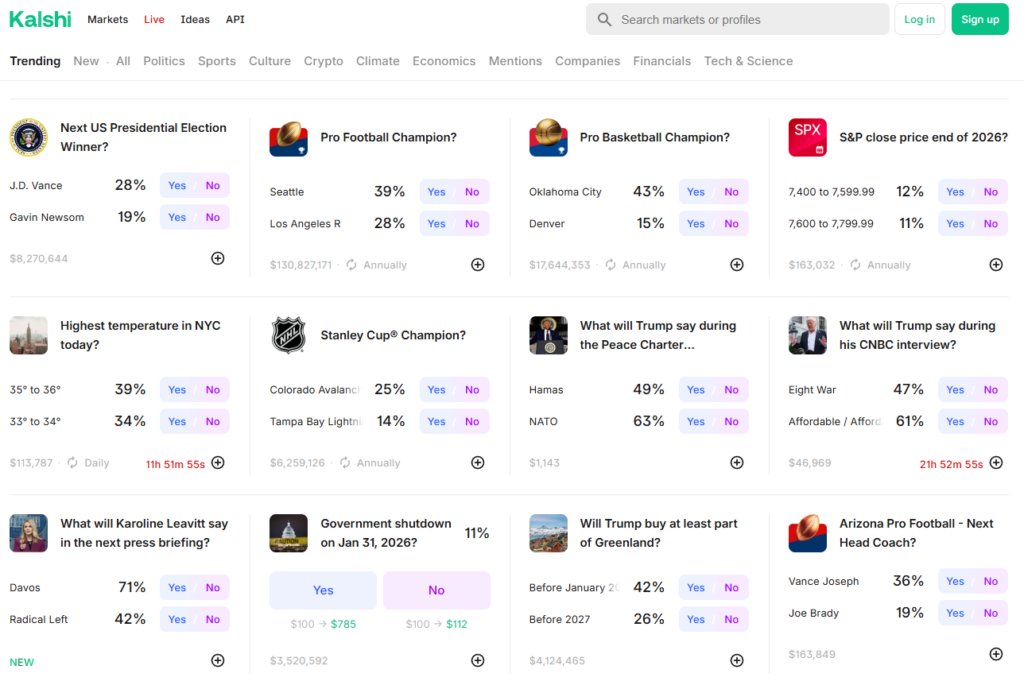Expand Government shutdown card with plus icon

(477, 660)
